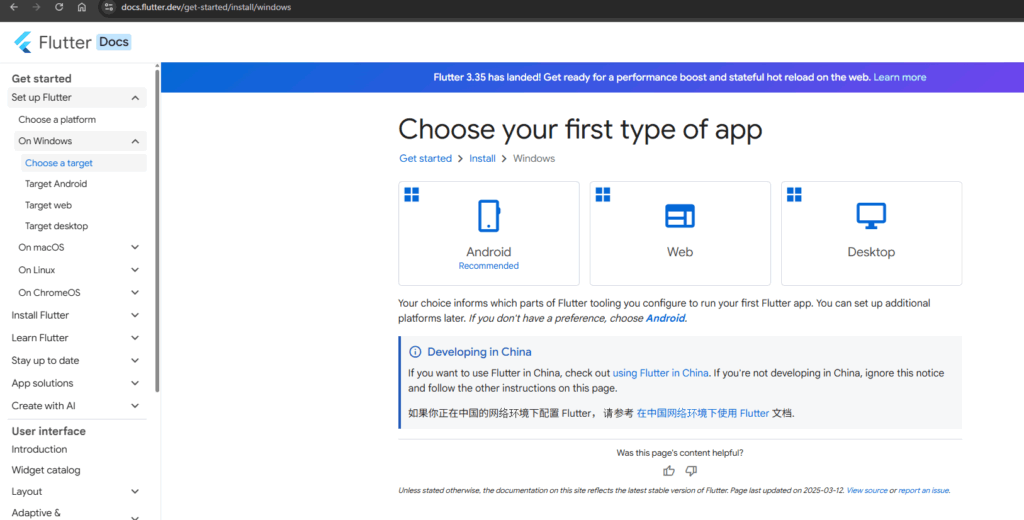Screen dimensions: 1024x520
Task: Click the sidebar vertical scrollbar
Action: point(157,229)
